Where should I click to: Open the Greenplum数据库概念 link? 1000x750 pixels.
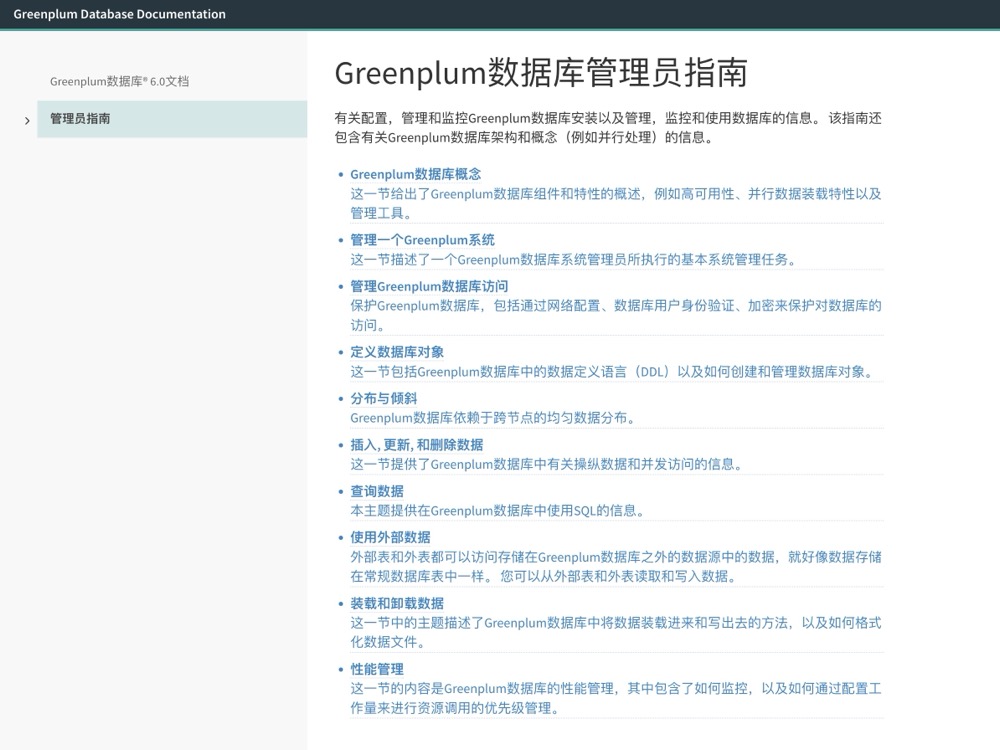pos(415,174)
